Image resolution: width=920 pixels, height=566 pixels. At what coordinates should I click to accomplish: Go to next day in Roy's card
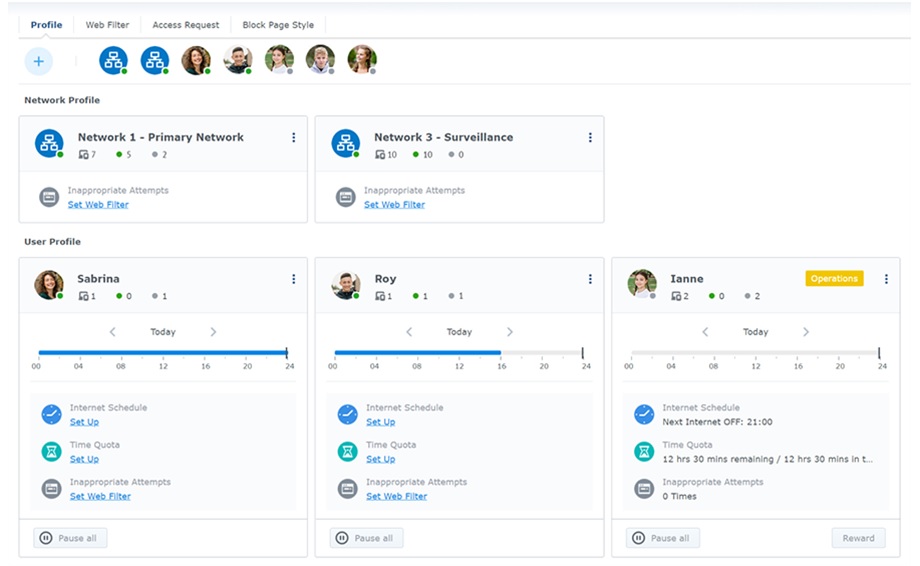point(509,332)
